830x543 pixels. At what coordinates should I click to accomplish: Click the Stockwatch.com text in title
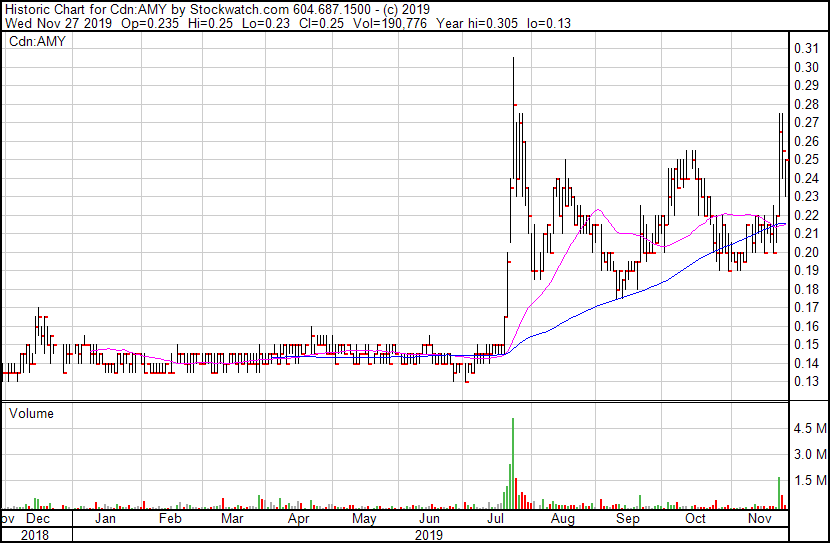(x=239, y=10)
